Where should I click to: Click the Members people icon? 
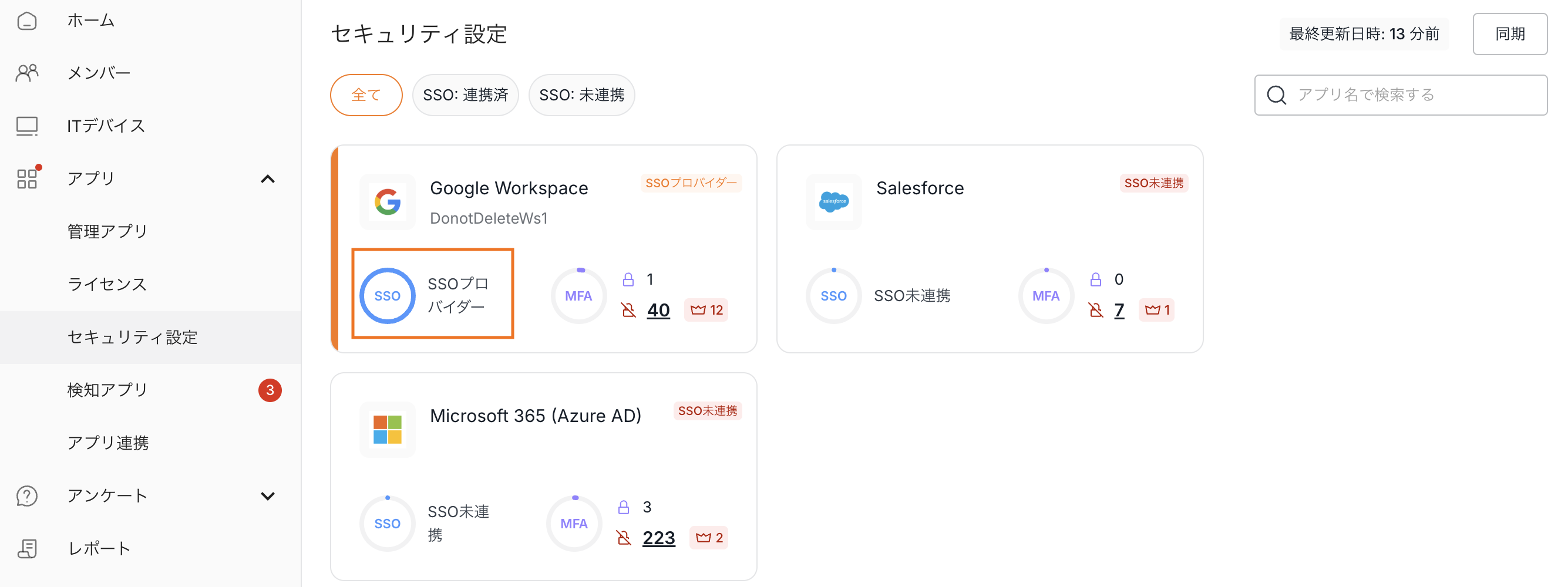(27, 73)
